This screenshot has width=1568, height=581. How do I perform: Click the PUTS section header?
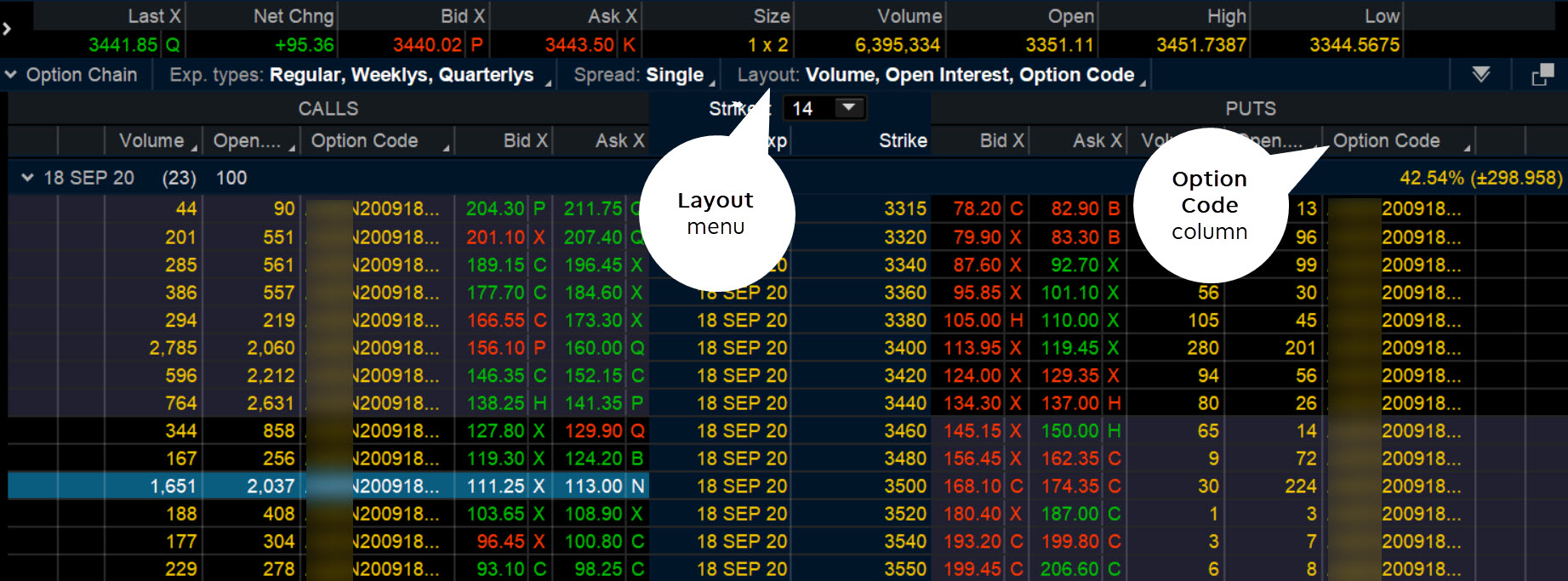1250,108
